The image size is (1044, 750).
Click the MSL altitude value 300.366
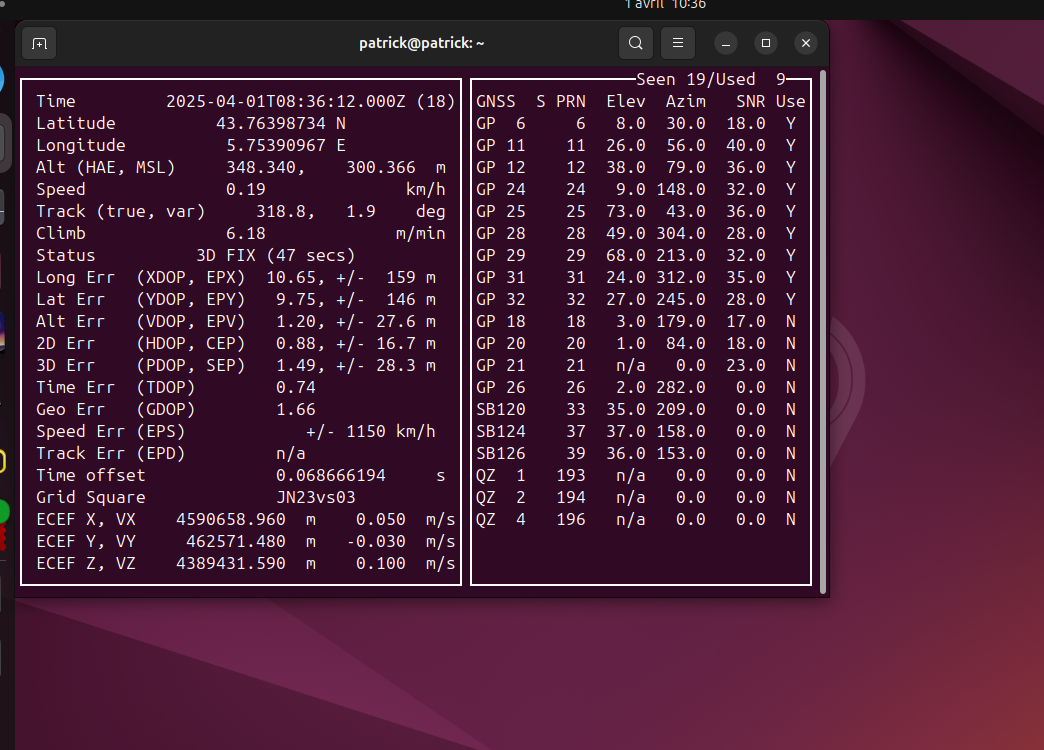tap(381, 167)
